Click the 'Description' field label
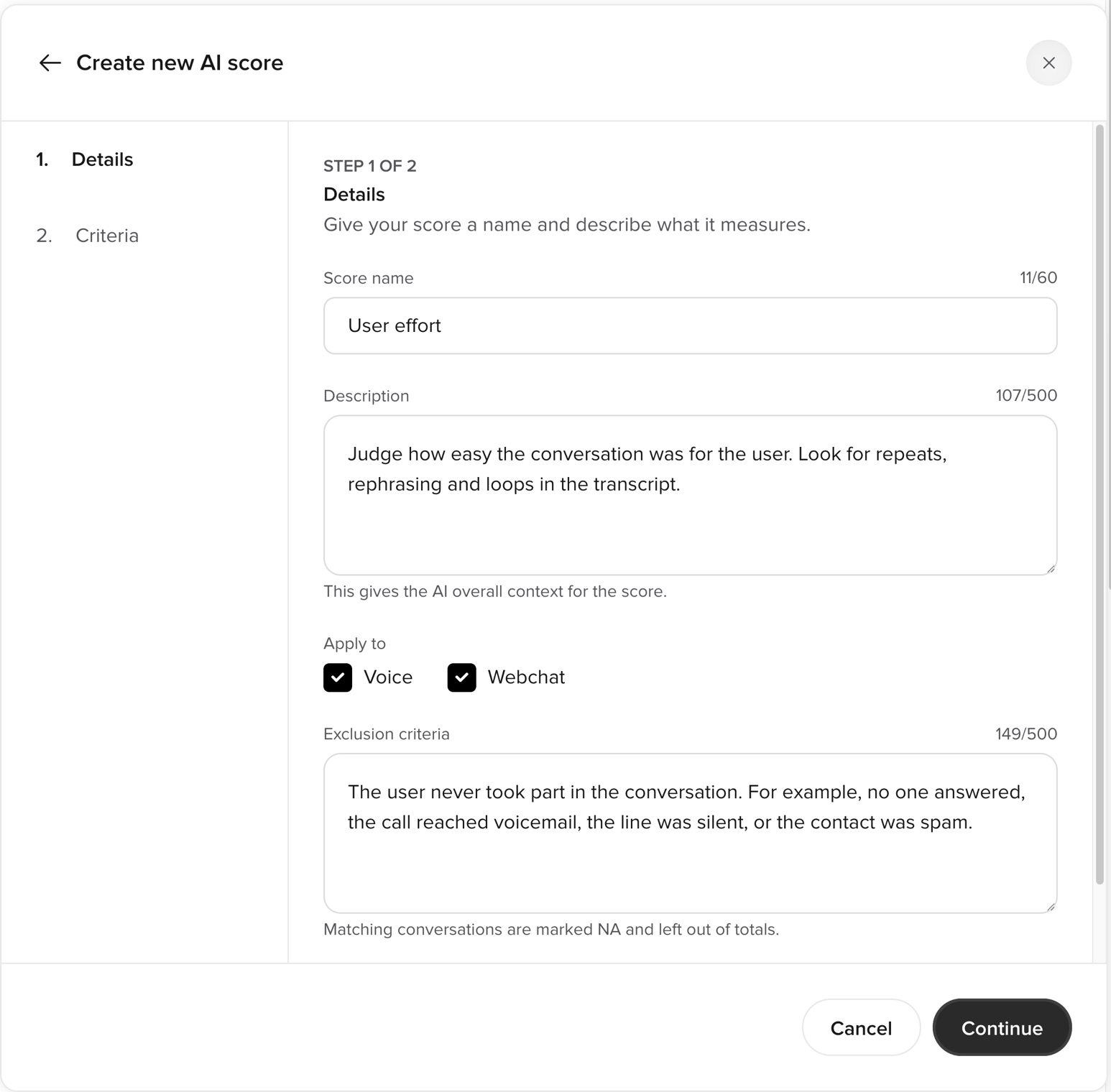Image resolution: width=1111 pixels, height=1092 pixels. pyautogui.click(x=367, y=396)
